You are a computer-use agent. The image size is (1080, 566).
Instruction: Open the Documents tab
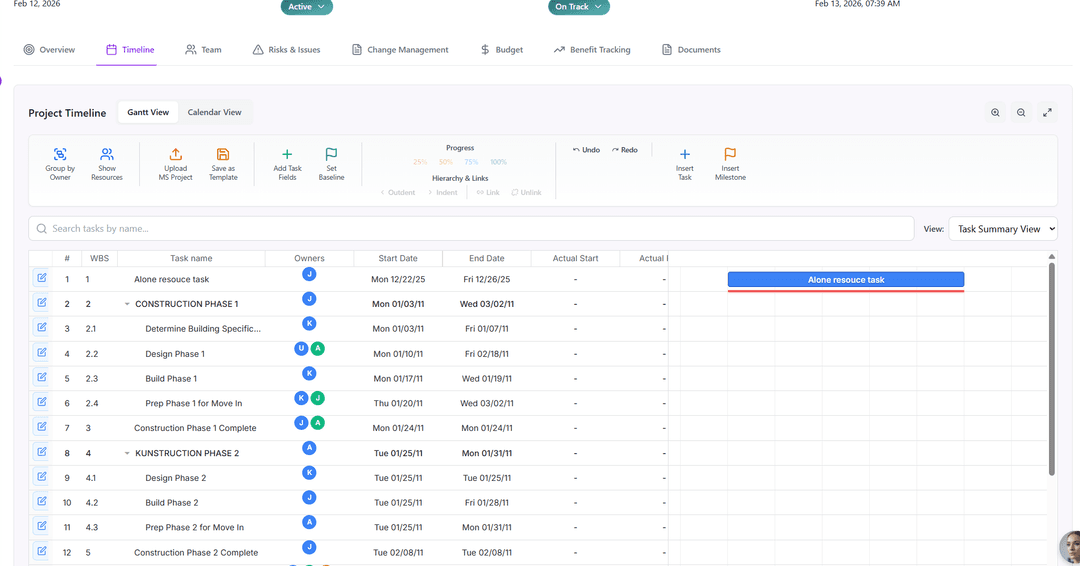tap(691, 50)
